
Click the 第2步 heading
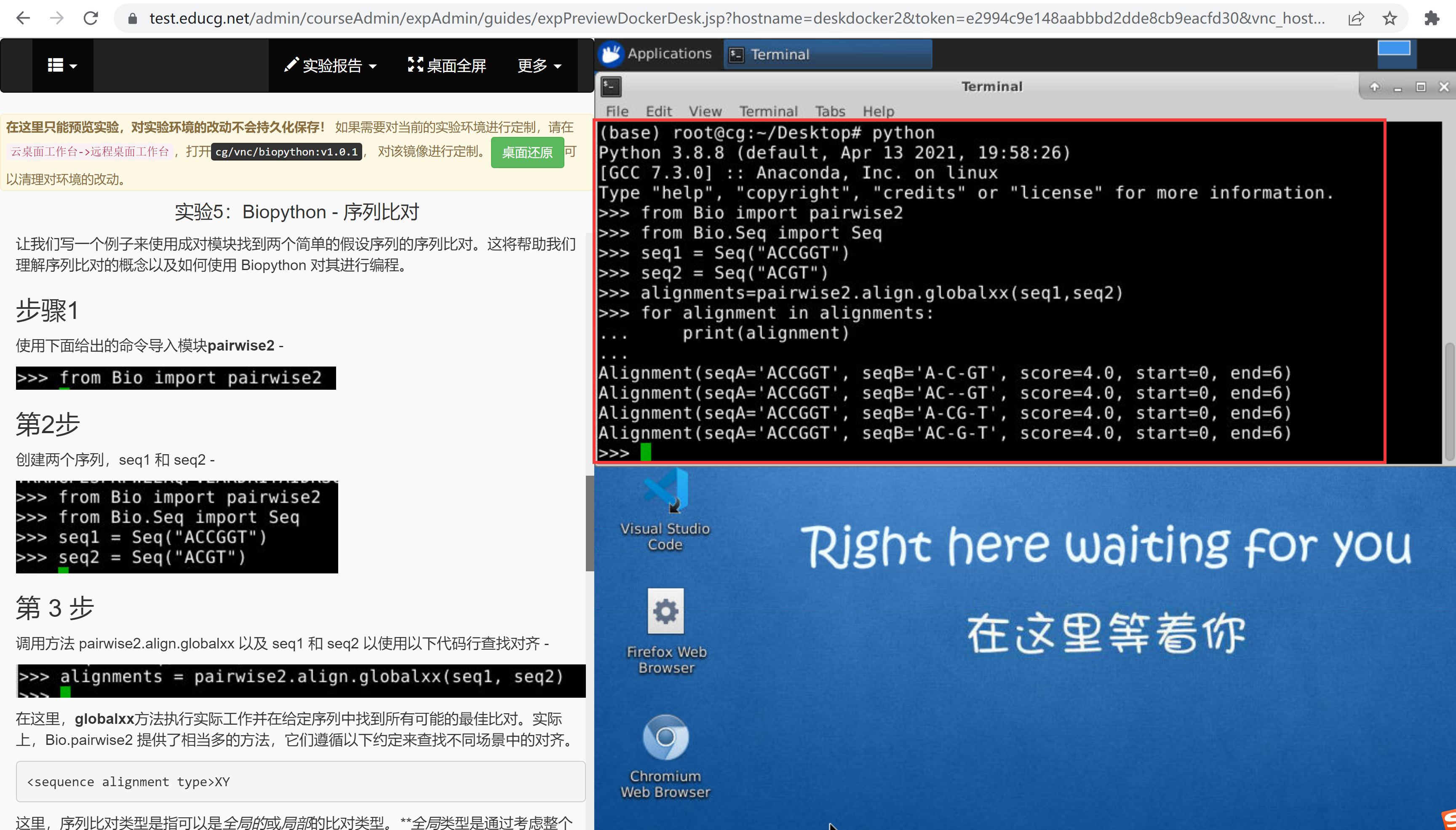tap(48, 425)
